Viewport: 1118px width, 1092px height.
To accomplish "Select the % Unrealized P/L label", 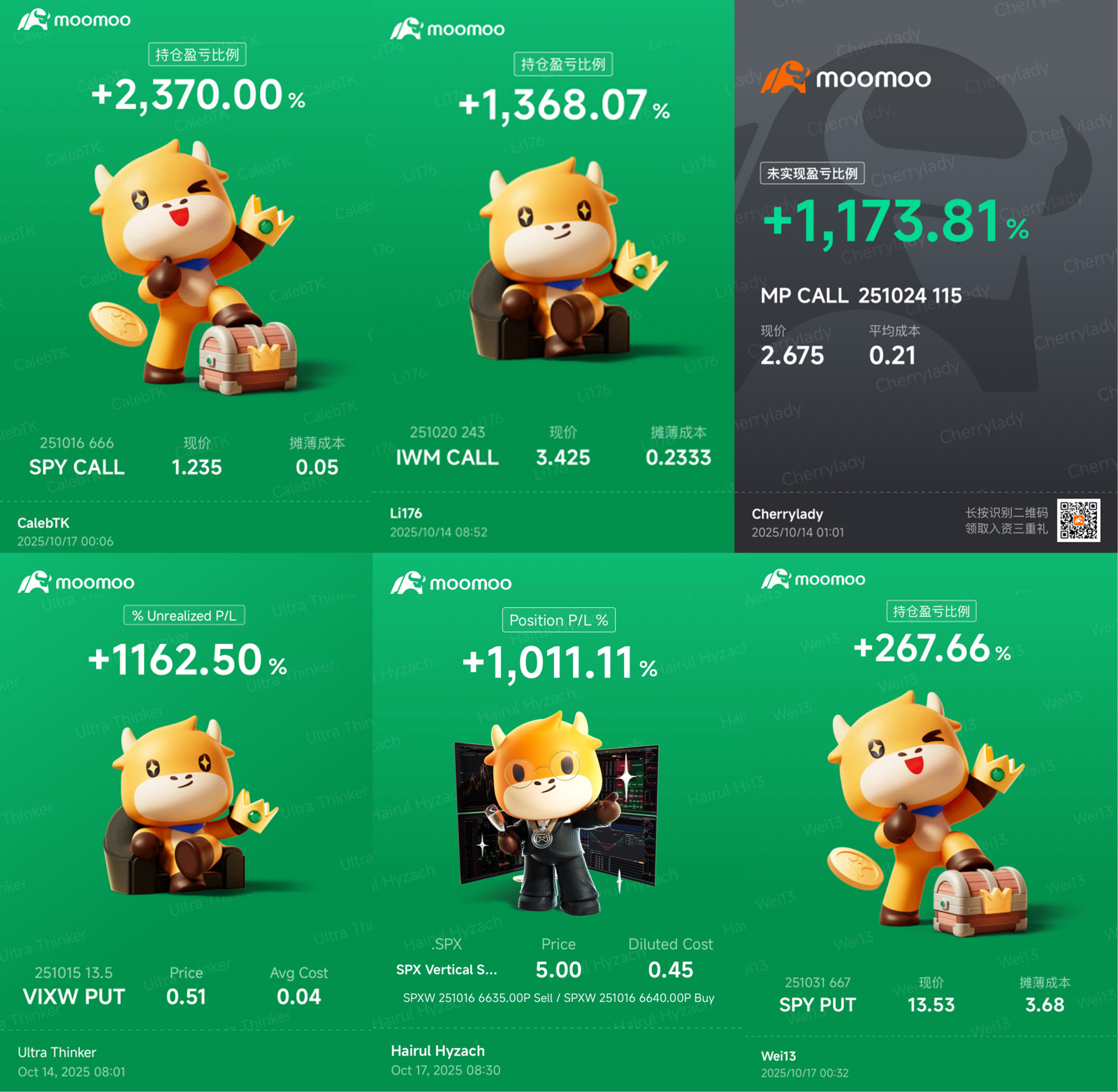I will click(184, 616).
